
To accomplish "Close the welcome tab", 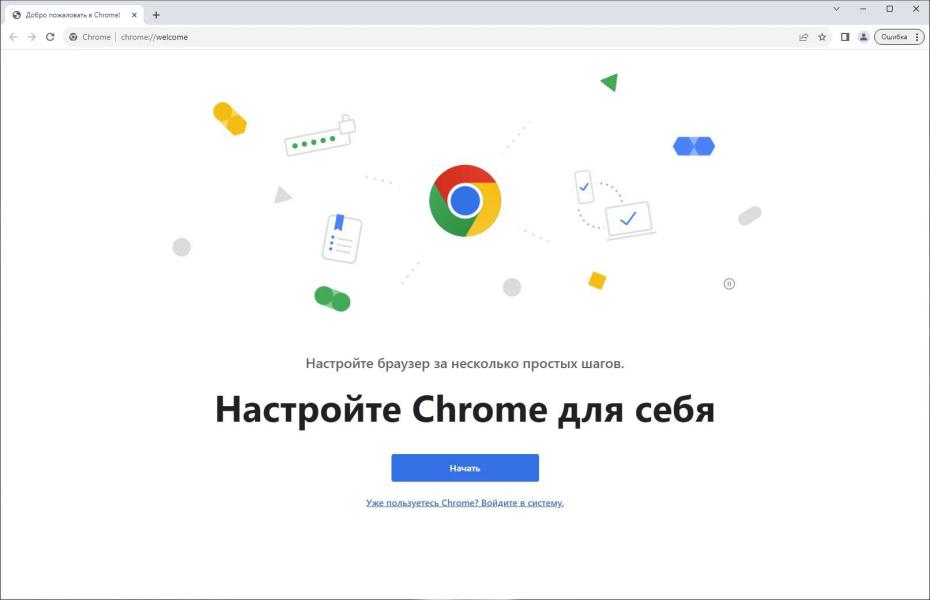I will (134, 15).
